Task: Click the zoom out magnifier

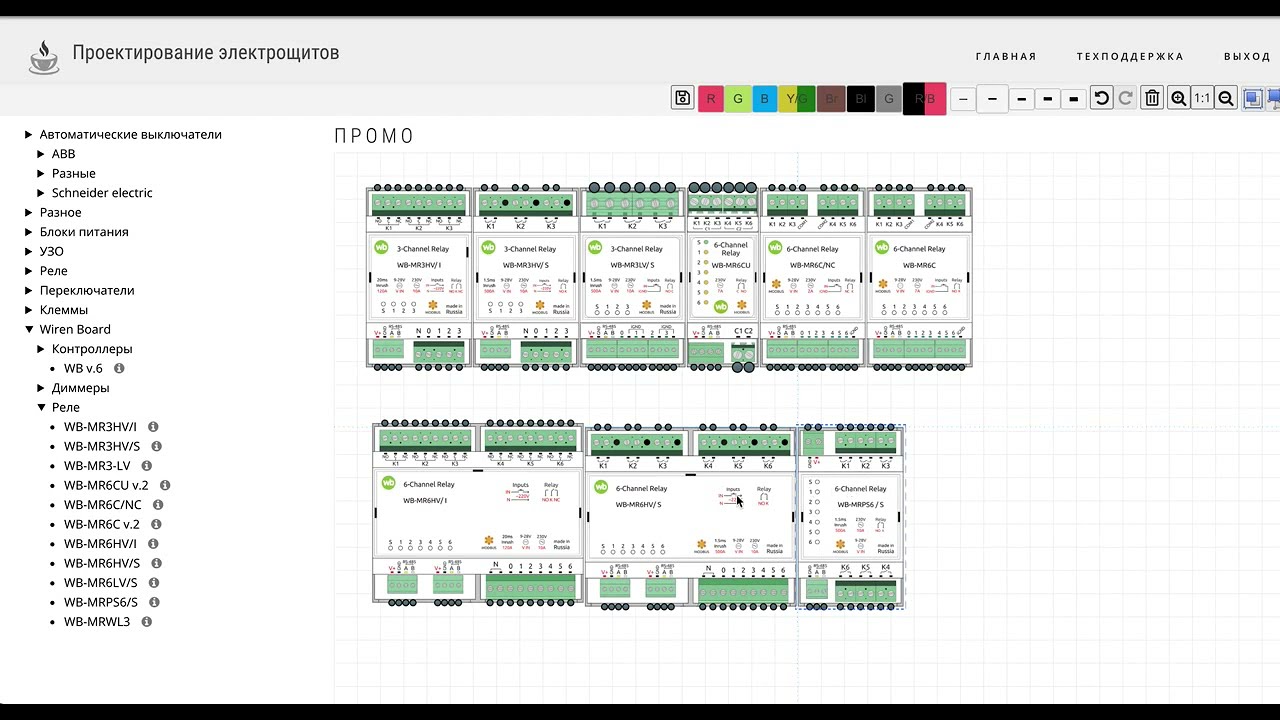Action: (1226, 98)
